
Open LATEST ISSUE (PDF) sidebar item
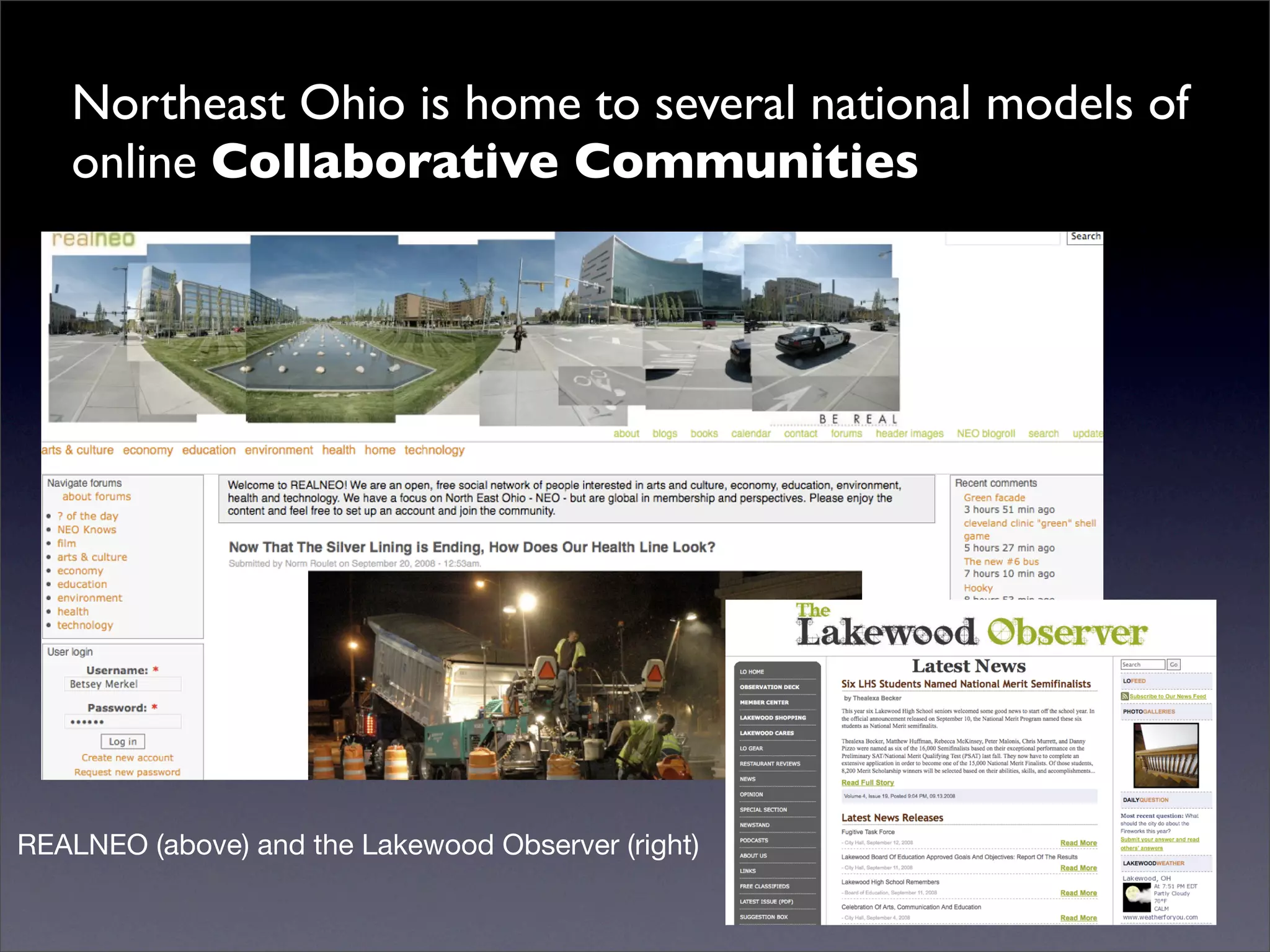tap(766, 902)
